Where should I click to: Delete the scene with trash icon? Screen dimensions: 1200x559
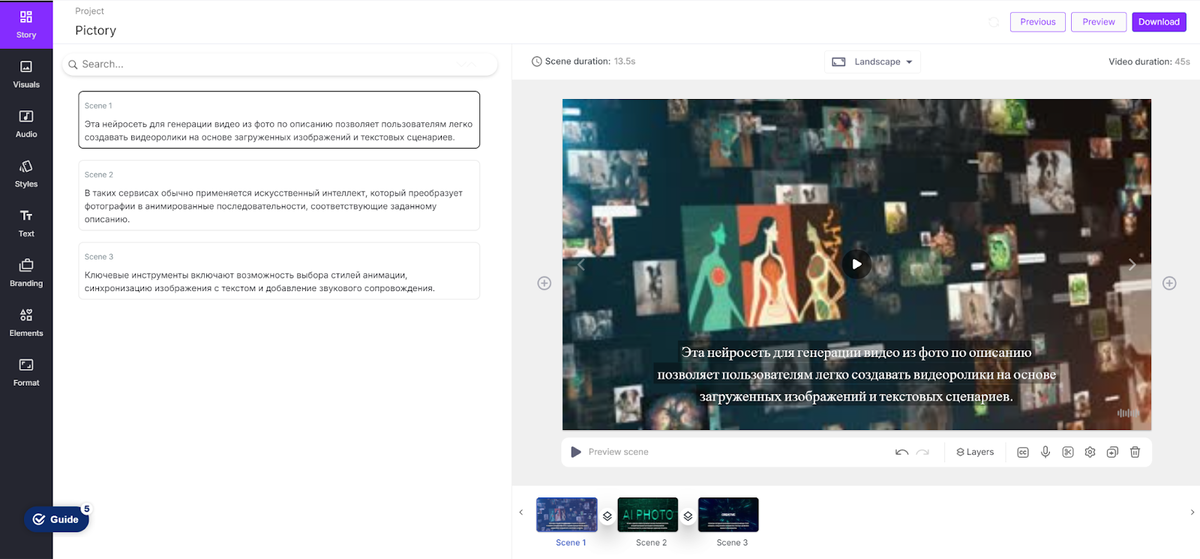1135,452
